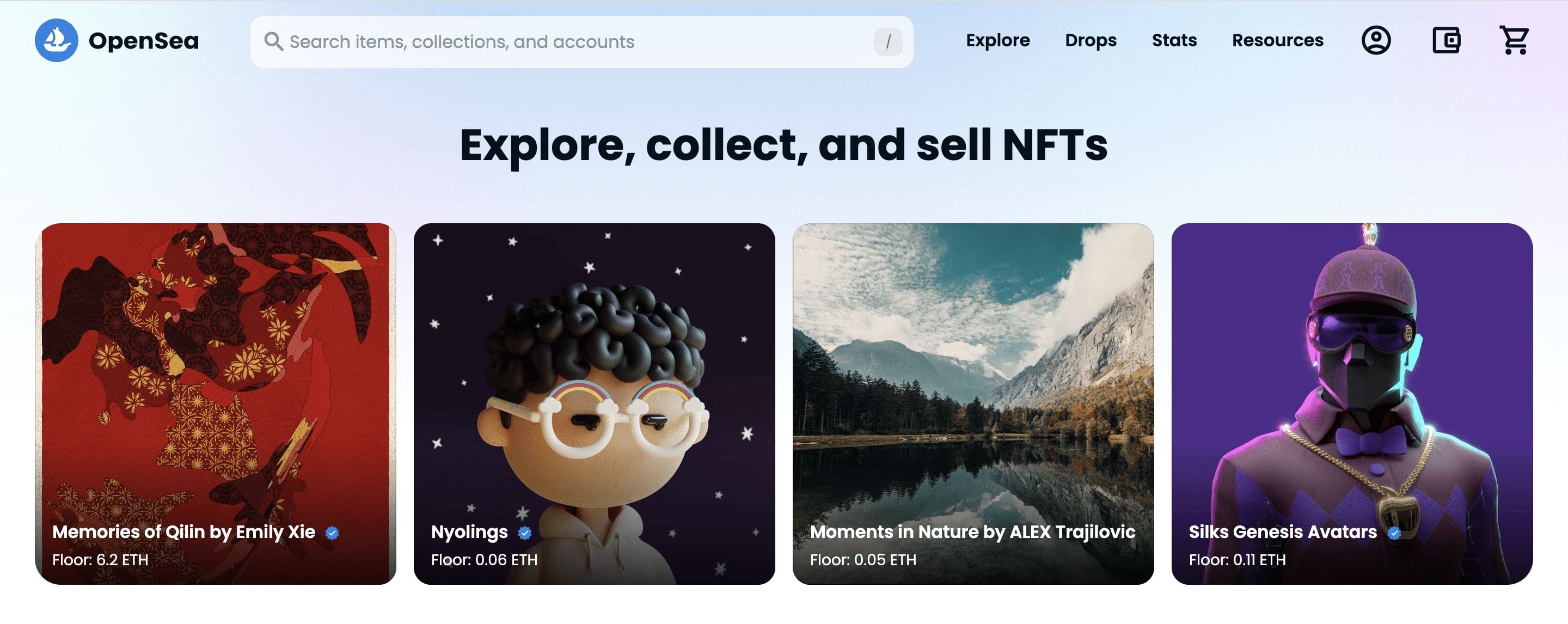Open the shopping cart icon
Image resolution: width=1568 pixels, height=624 pixels.
(x=1516, y=40)
